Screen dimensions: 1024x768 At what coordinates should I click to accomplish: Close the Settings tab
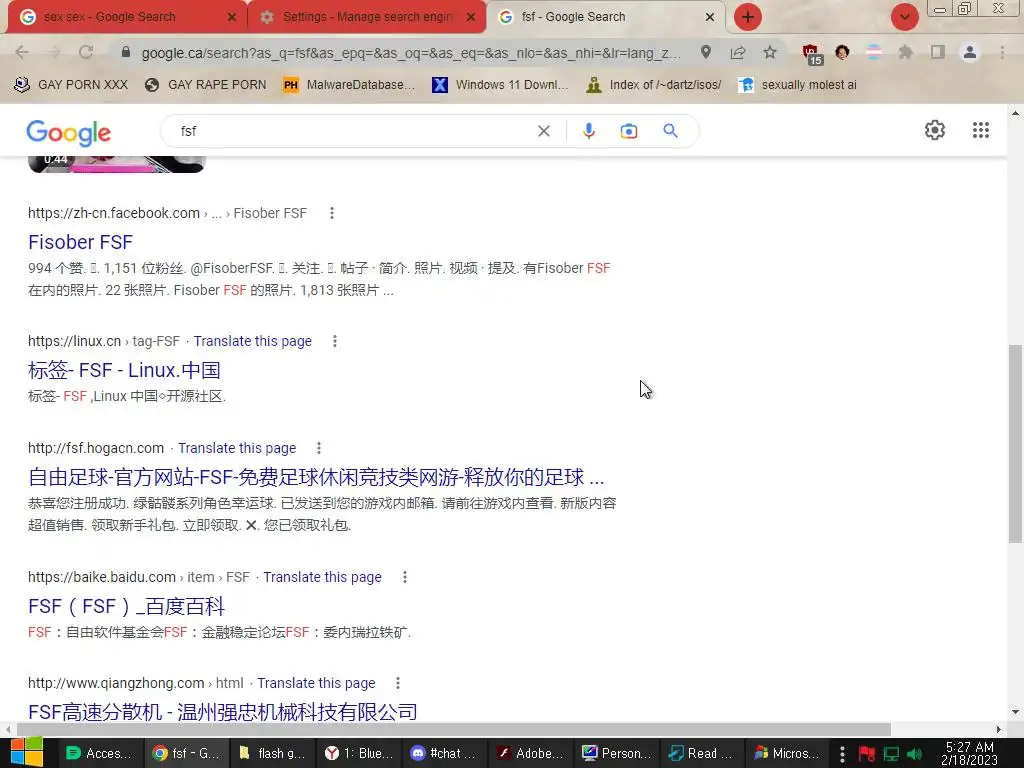[470, 17]
